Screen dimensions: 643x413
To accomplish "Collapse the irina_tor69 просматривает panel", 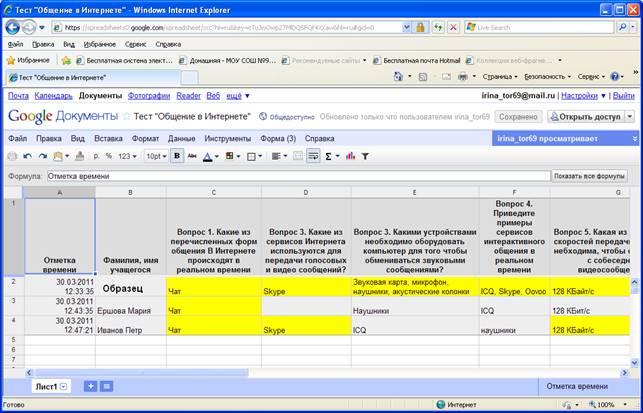I will [634, 139].
